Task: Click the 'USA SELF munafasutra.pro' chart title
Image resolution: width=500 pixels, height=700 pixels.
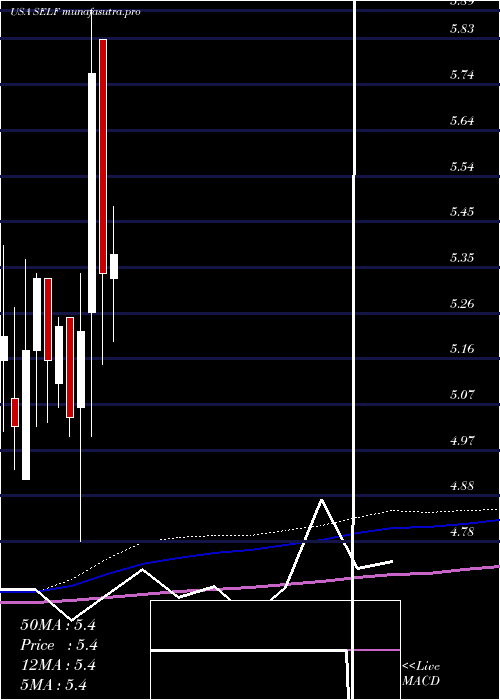Action: pos(75,12)
